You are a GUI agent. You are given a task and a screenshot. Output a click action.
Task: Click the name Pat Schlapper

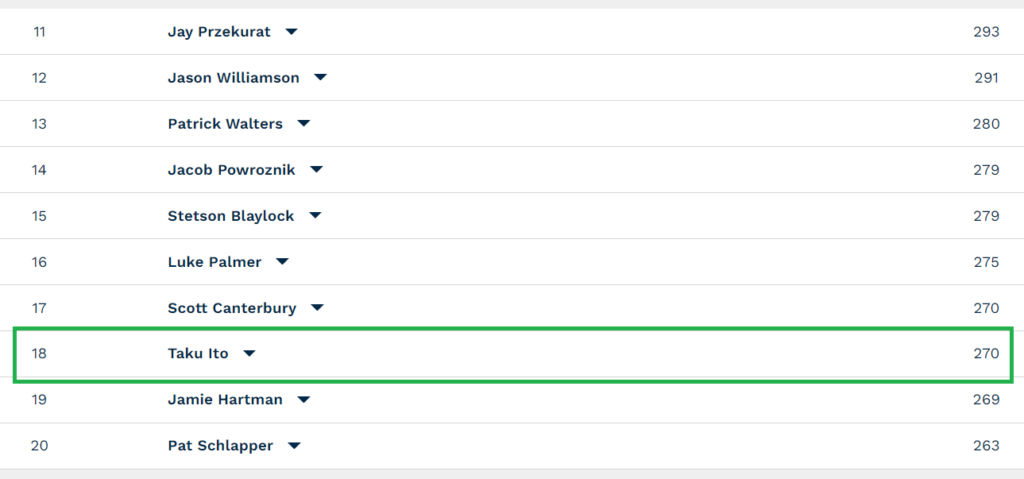pos(220,446)
